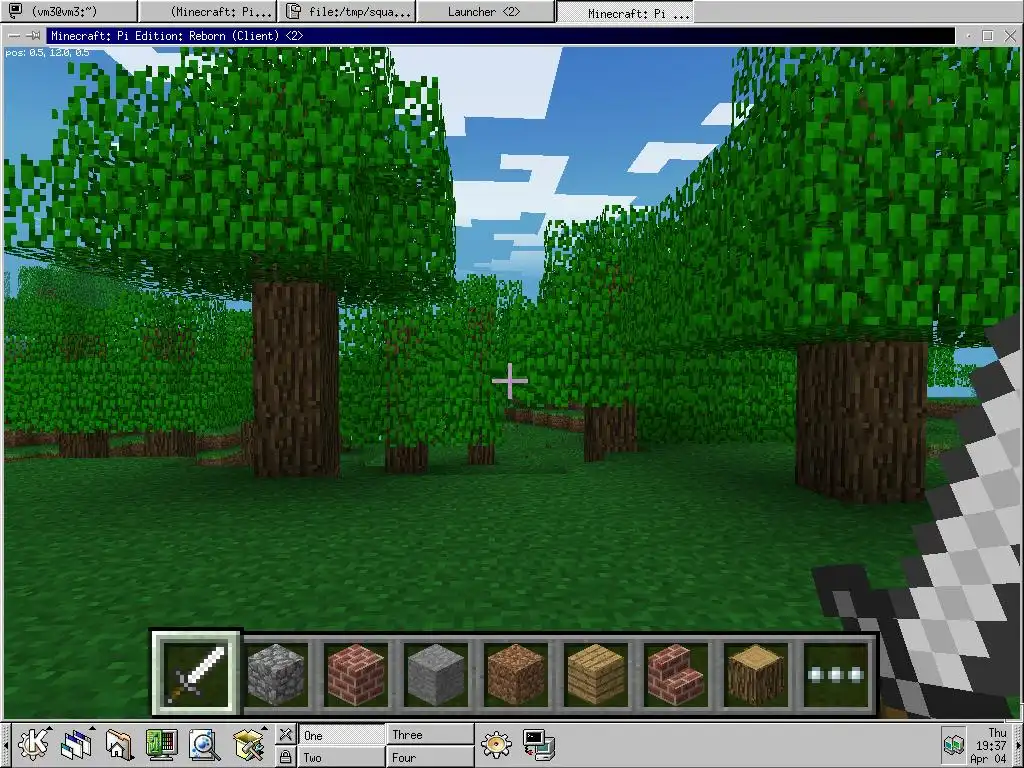Click the Minecraft window title bar

pyautogui.click(x=500, y=36)
